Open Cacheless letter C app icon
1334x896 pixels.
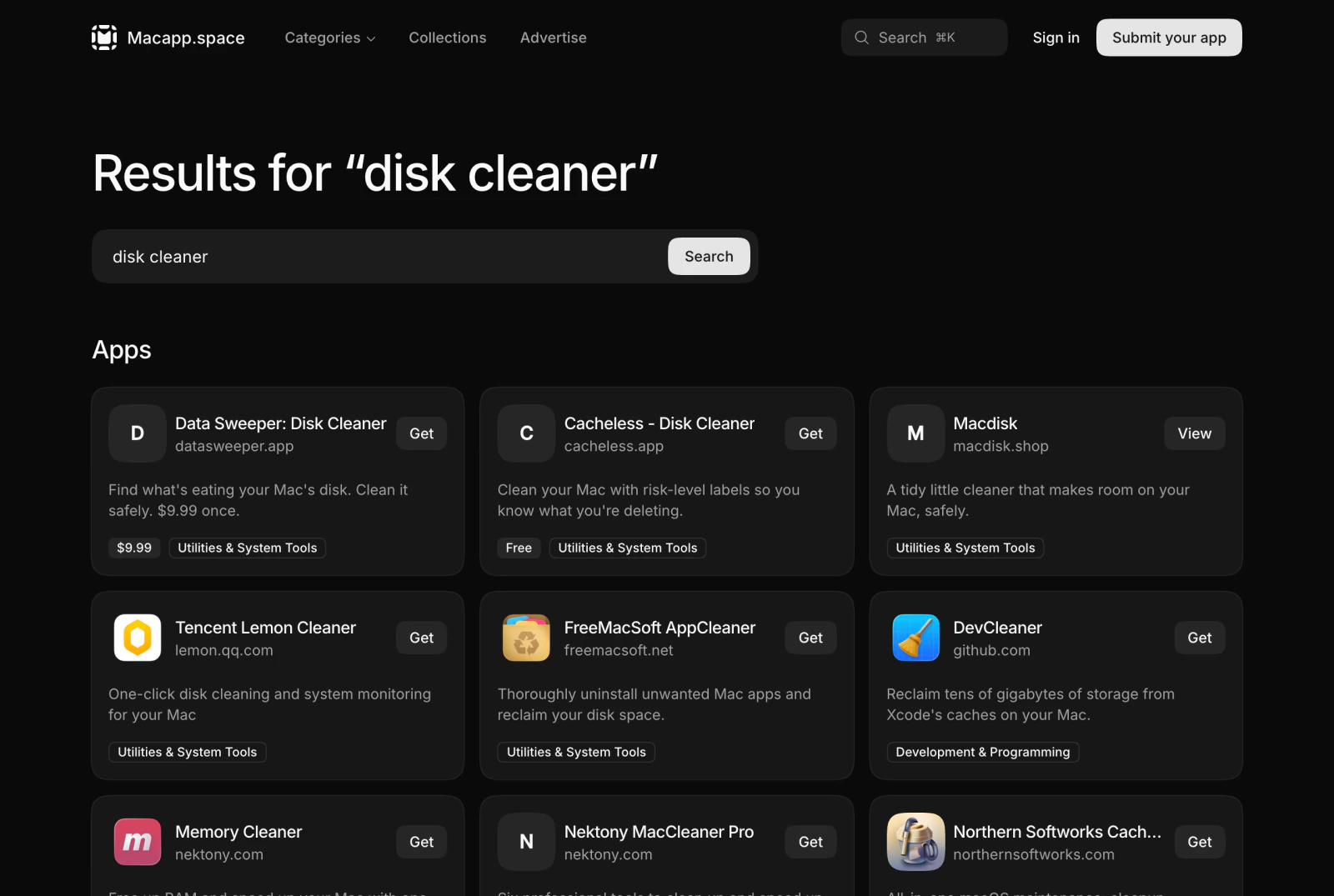526,433
